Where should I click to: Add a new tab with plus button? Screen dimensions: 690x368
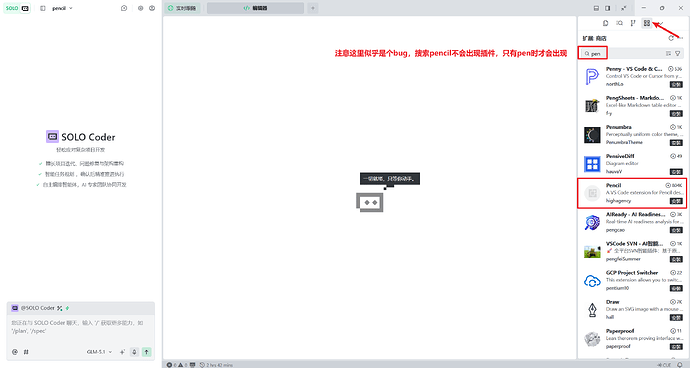pos(312,8)
